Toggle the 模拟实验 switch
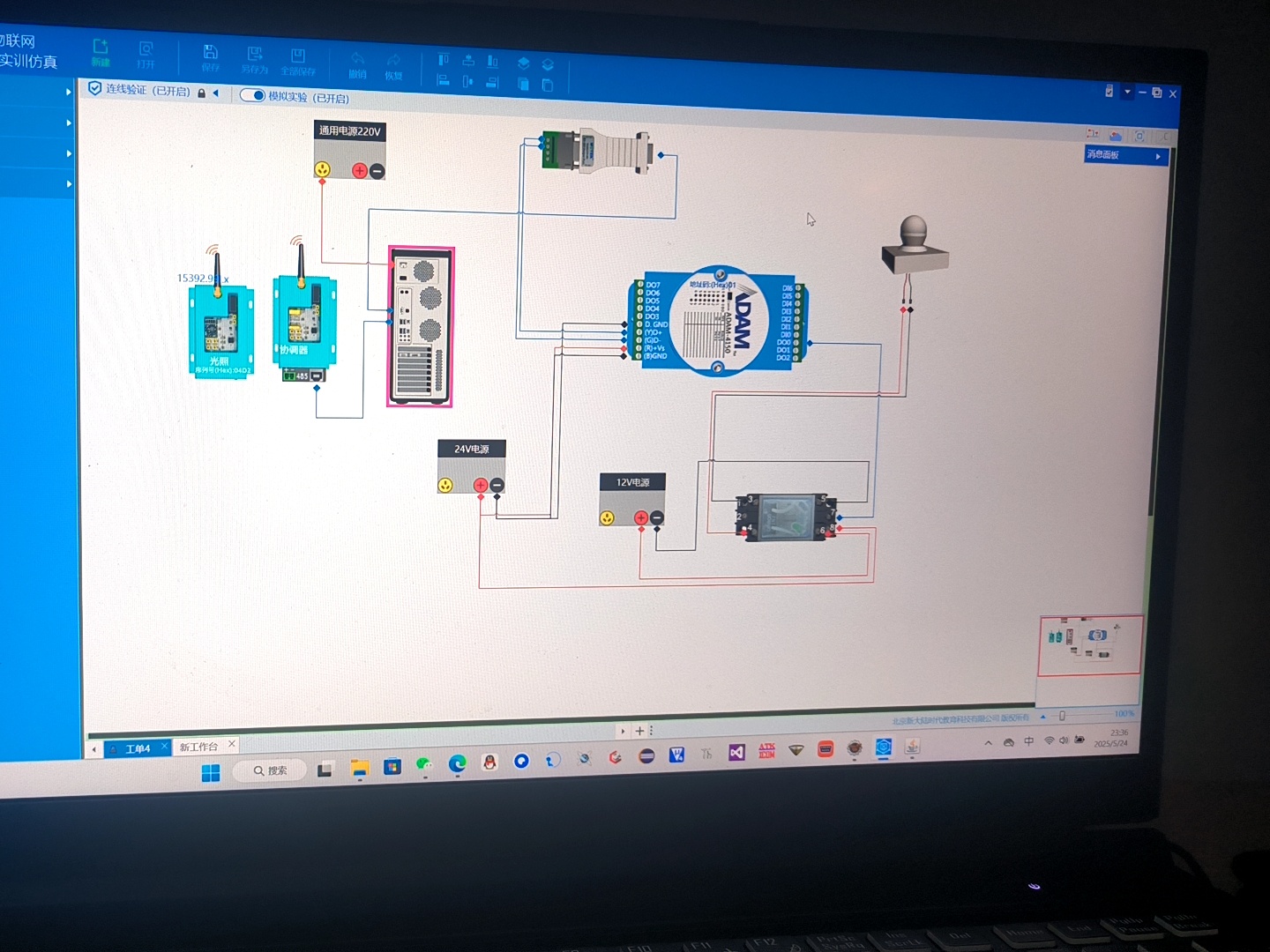Screen dimensions: 1270x952 point(253,95)
